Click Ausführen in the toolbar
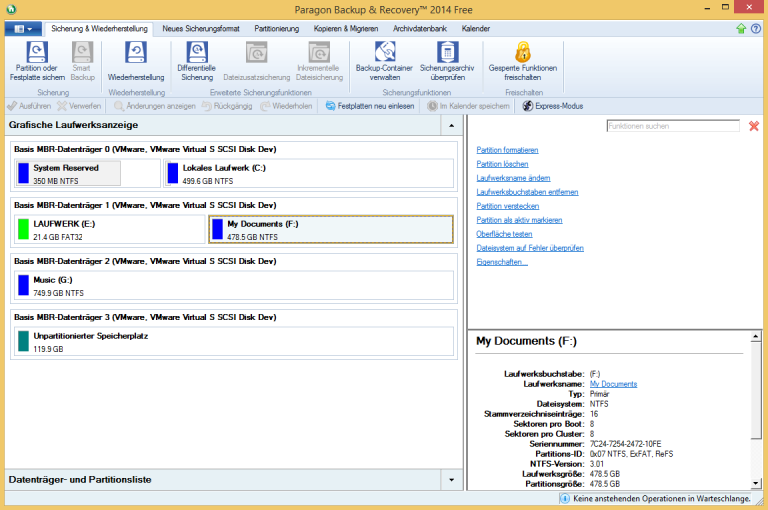The image size is (768, 510). [x=29, y=106]
